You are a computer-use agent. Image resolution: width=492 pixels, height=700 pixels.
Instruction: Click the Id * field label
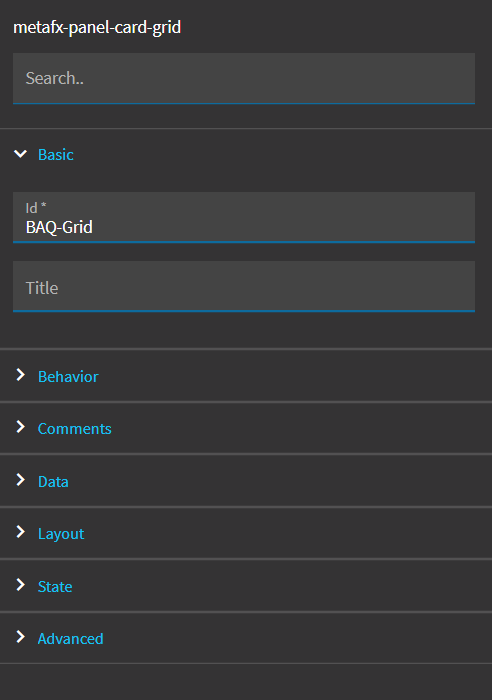36,208
